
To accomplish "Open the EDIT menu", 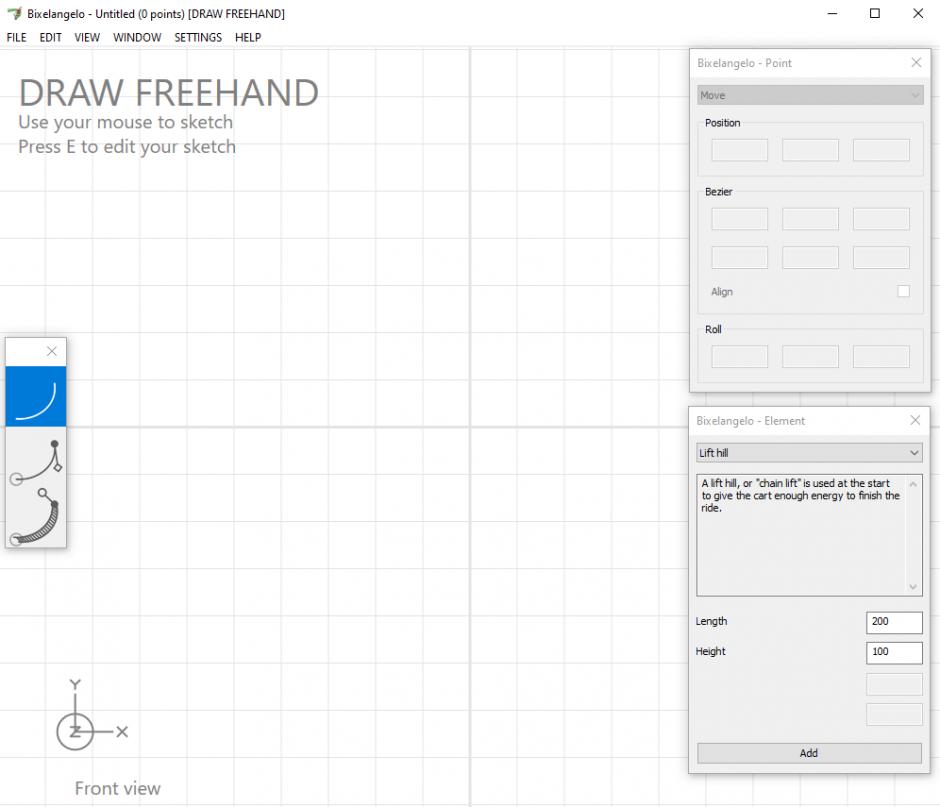I will coord(51,37).
